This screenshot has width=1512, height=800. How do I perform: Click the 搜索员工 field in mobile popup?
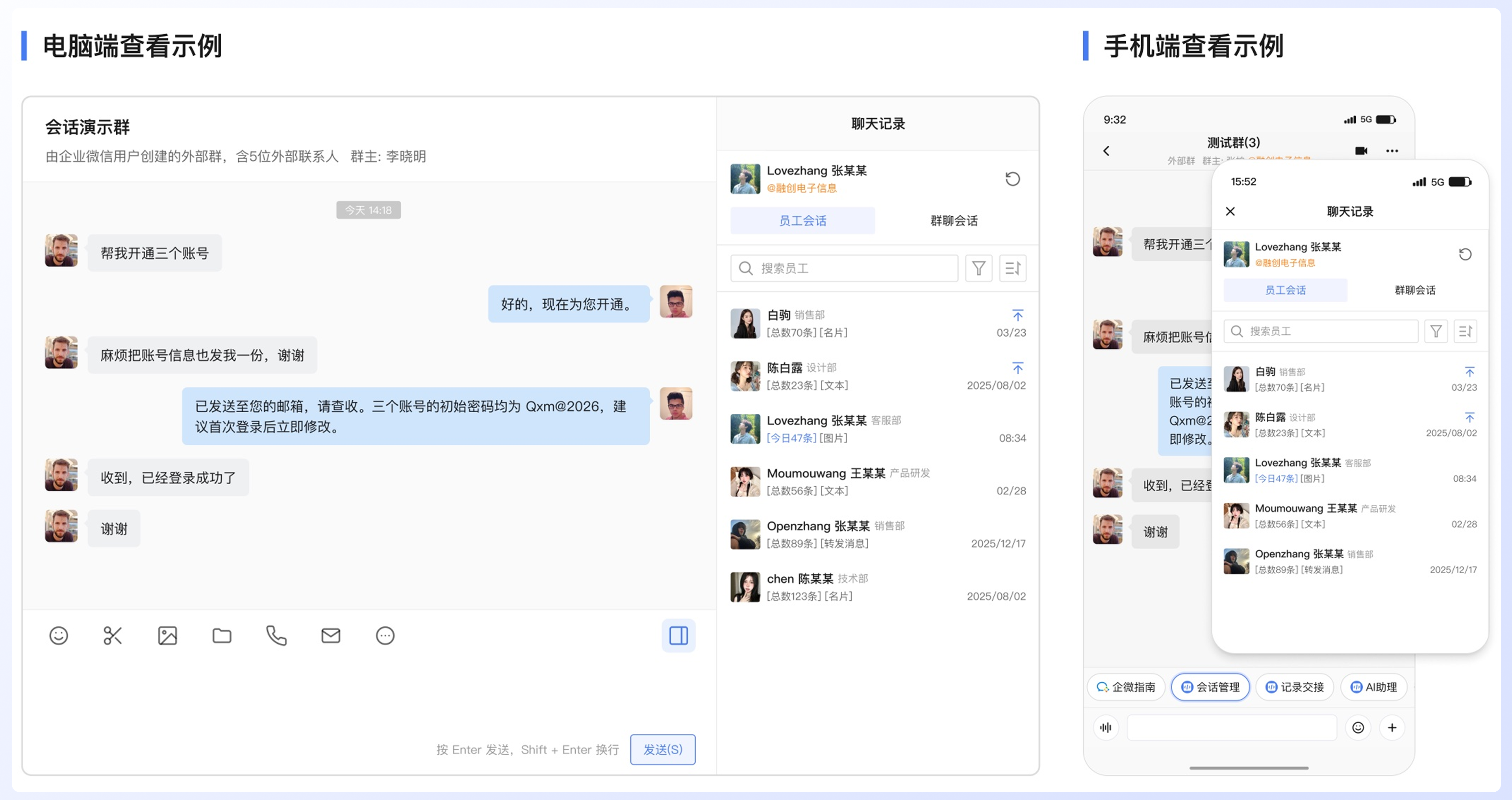(1321, 331)
